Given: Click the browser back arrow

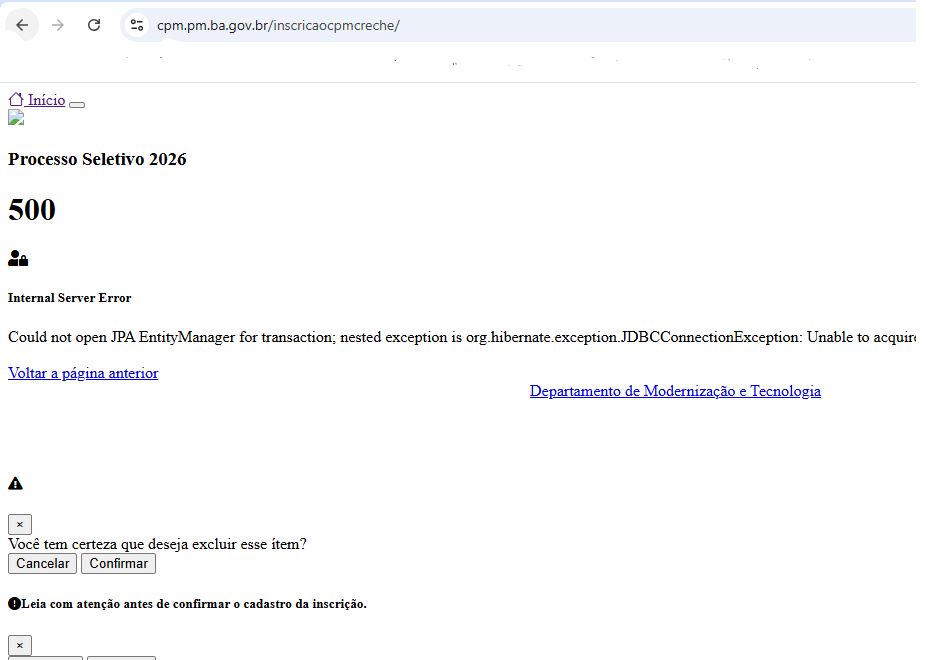Looking at the screenshot, I should 22,25.
